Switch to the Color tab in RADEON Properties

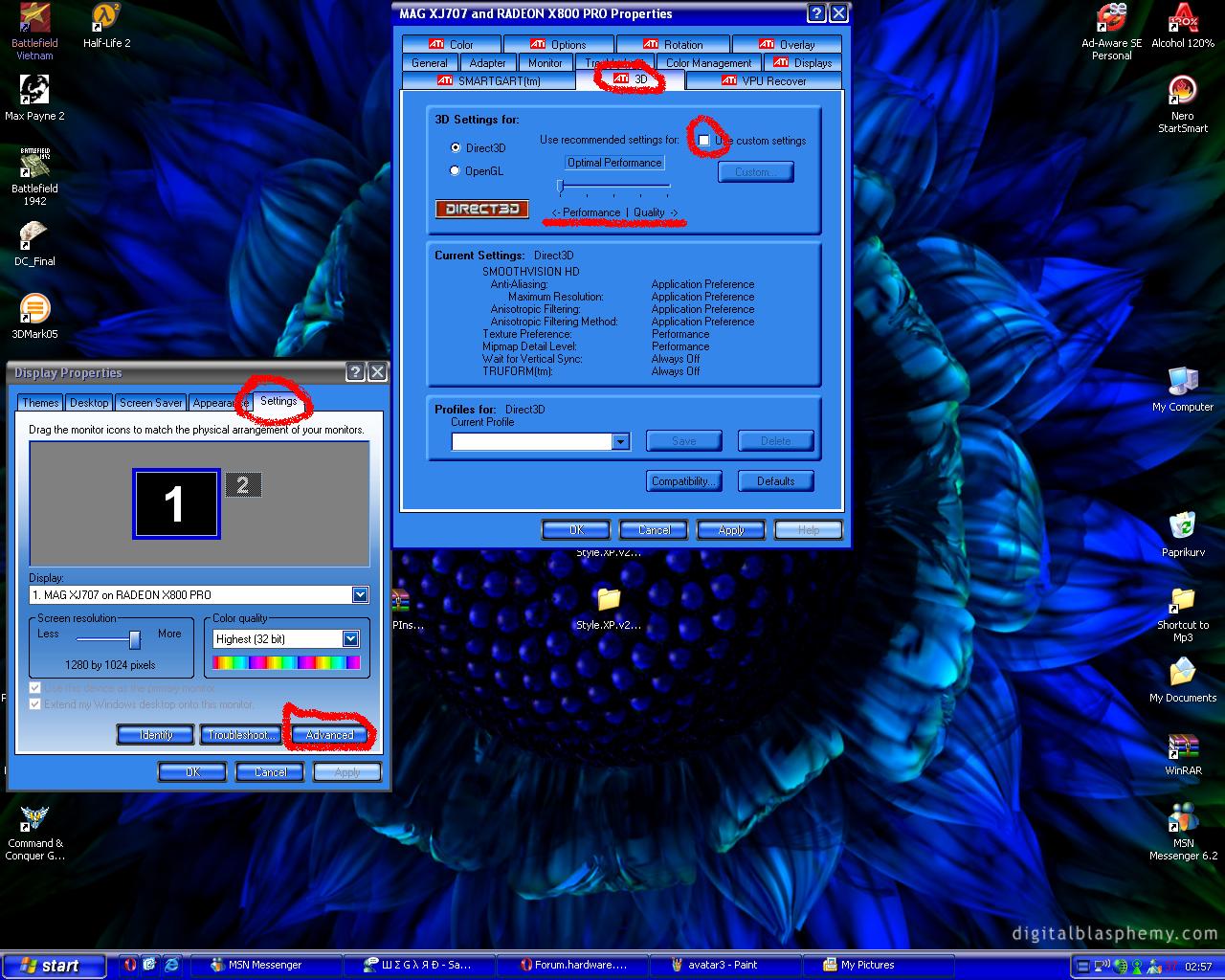pos(451,44)
